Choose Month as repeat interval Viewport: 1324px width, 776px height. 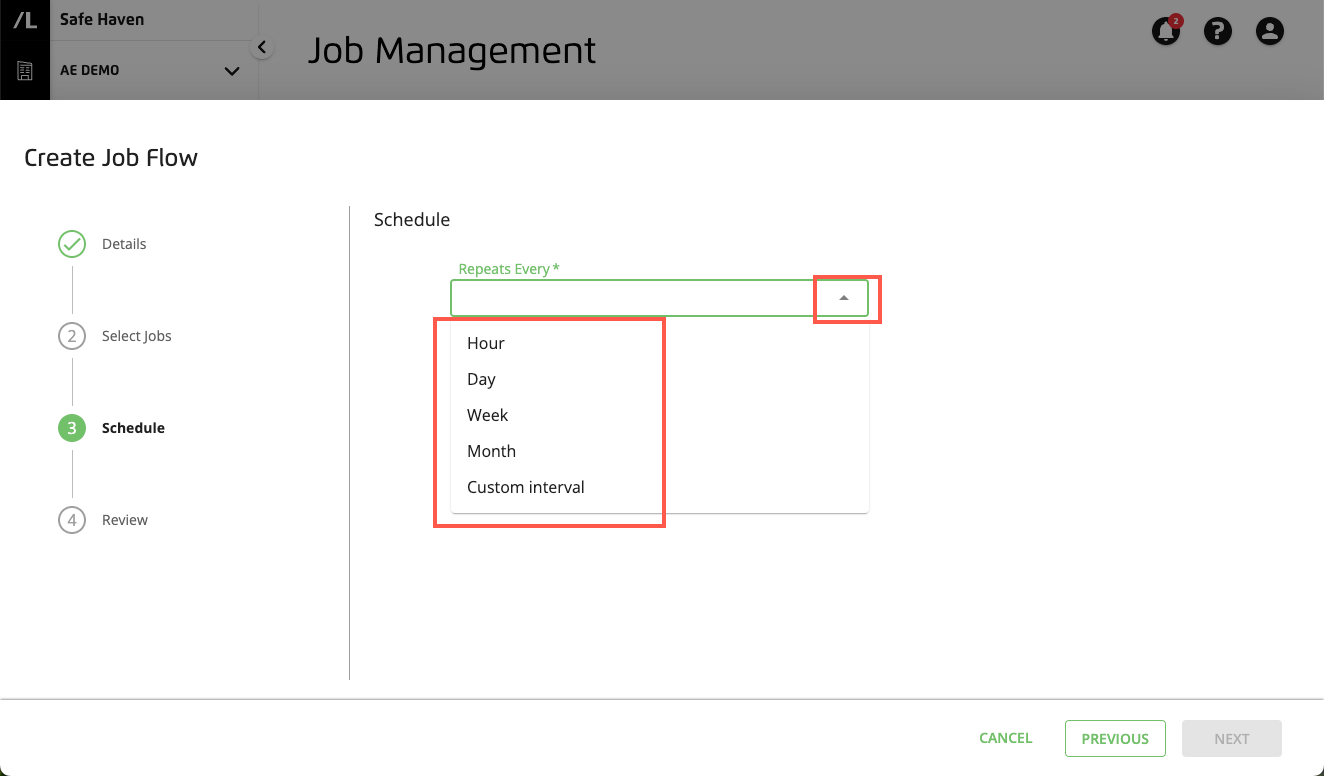pos(660,451)
